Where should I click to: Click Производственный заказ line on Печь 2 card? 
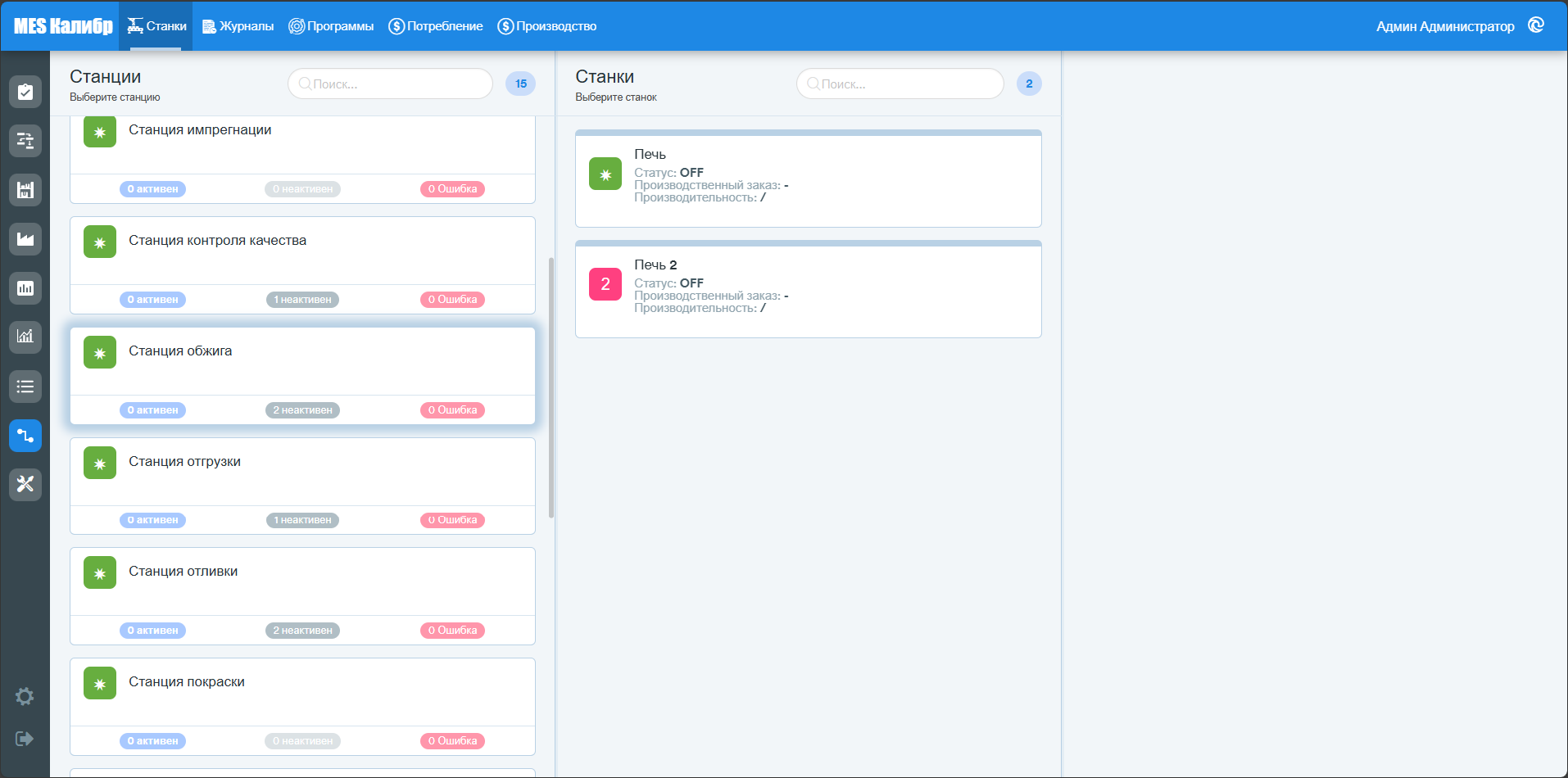click(711, 296)
